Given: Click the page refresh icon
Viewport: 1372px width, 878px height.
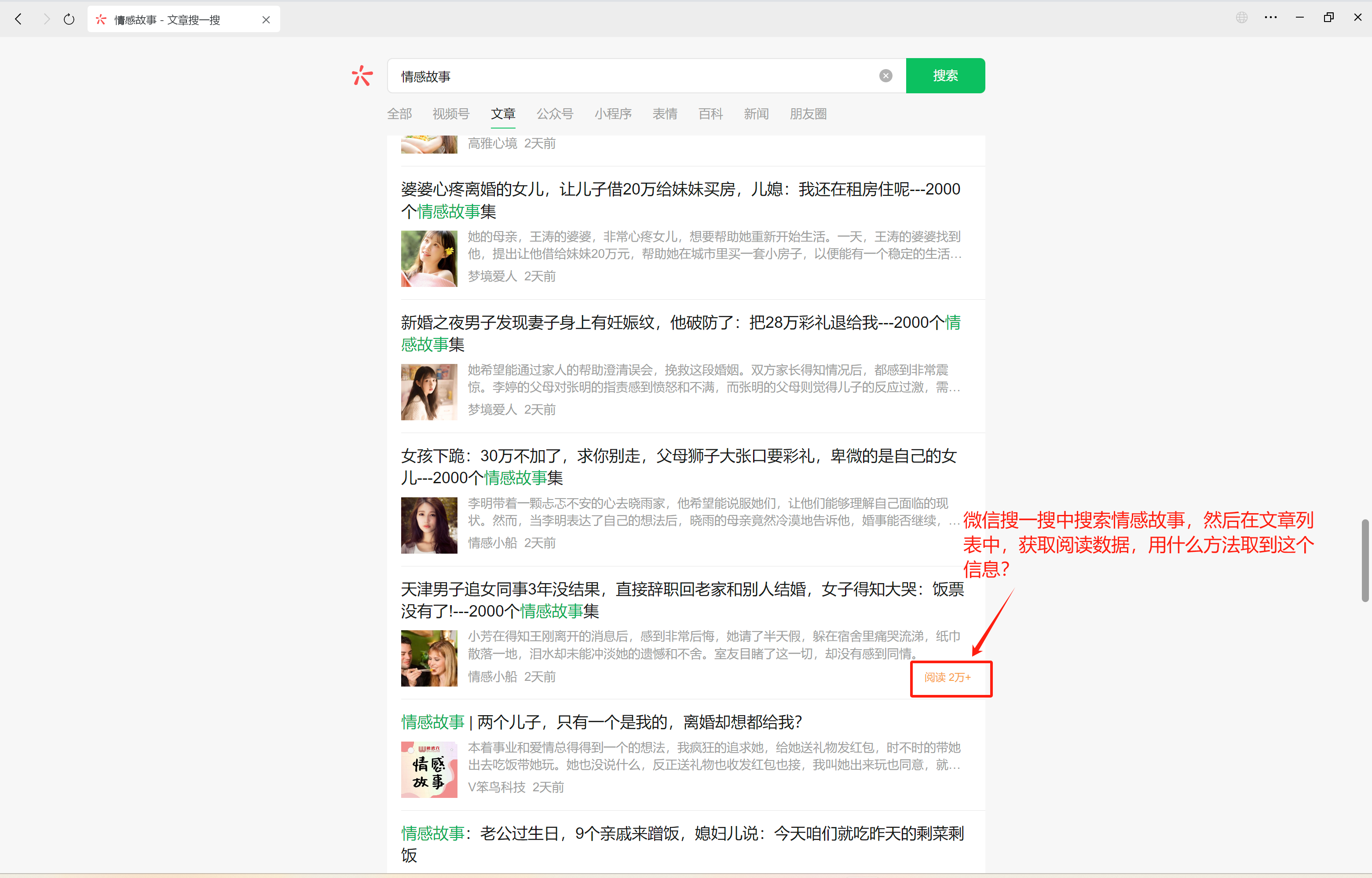Looking at the screenshot, I should 69,19.
